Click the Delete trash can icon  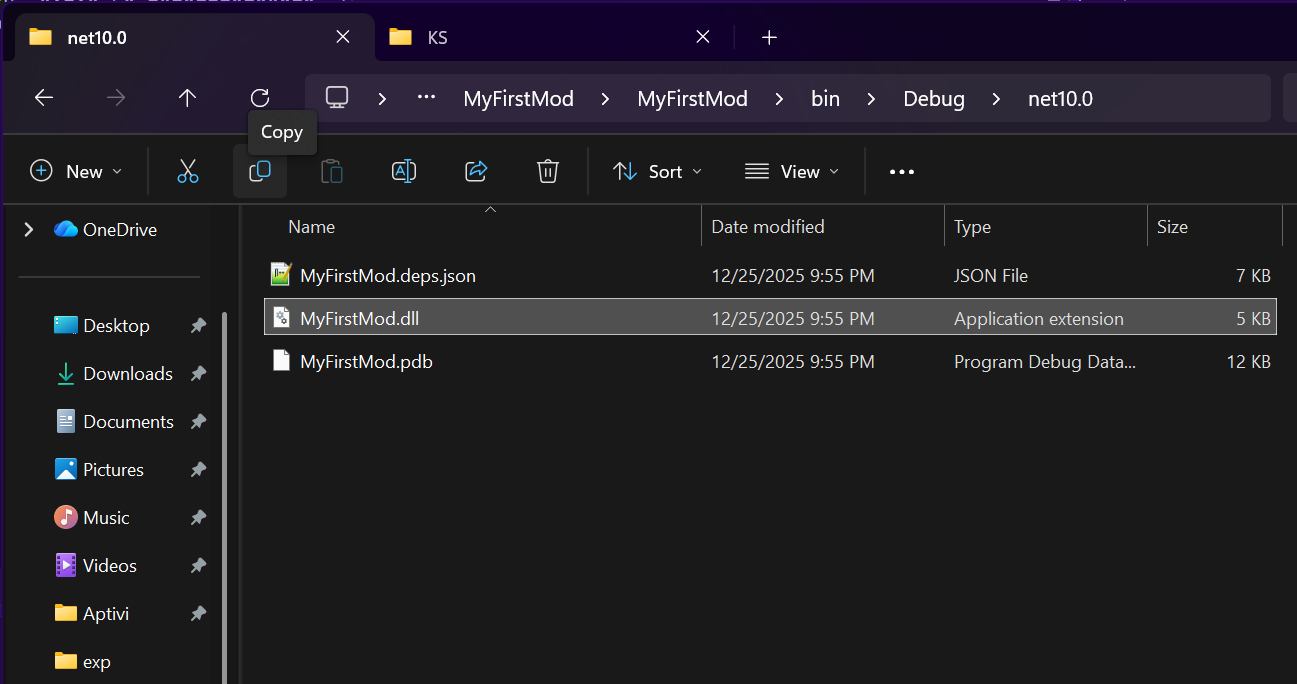point(547,172)
